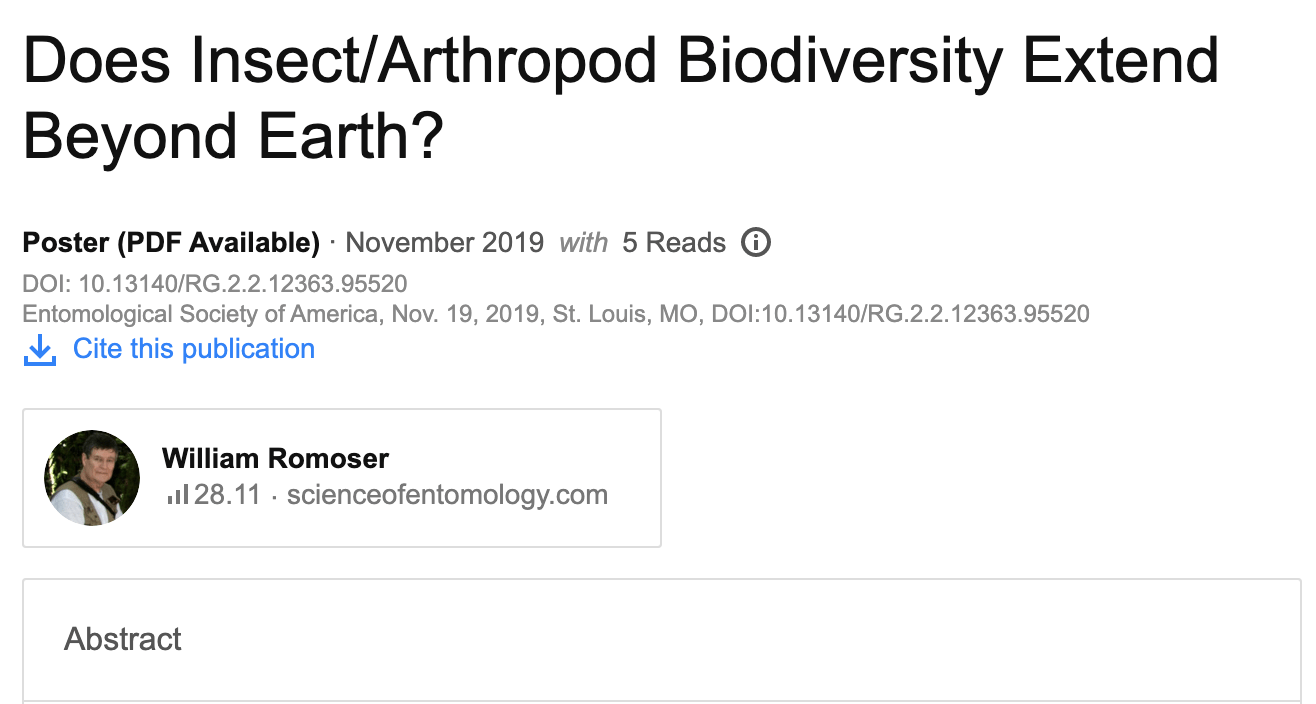Viewport: 1316px width, 704px height.
Task: Click the download arrow icon for citation
Action: (40, 350)
